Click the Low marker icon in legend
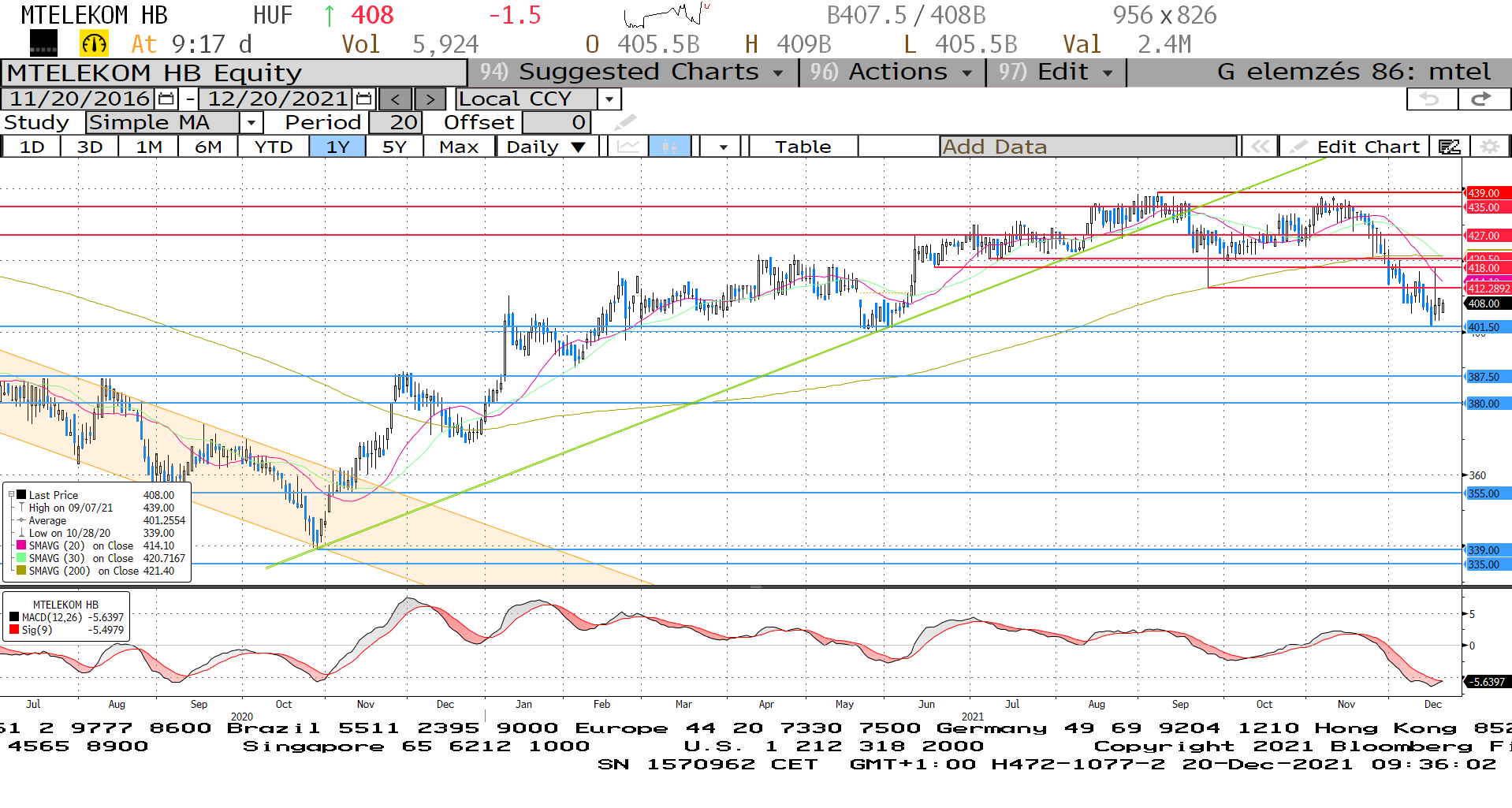The image size is (1512, 808). (x=21, y=533)
